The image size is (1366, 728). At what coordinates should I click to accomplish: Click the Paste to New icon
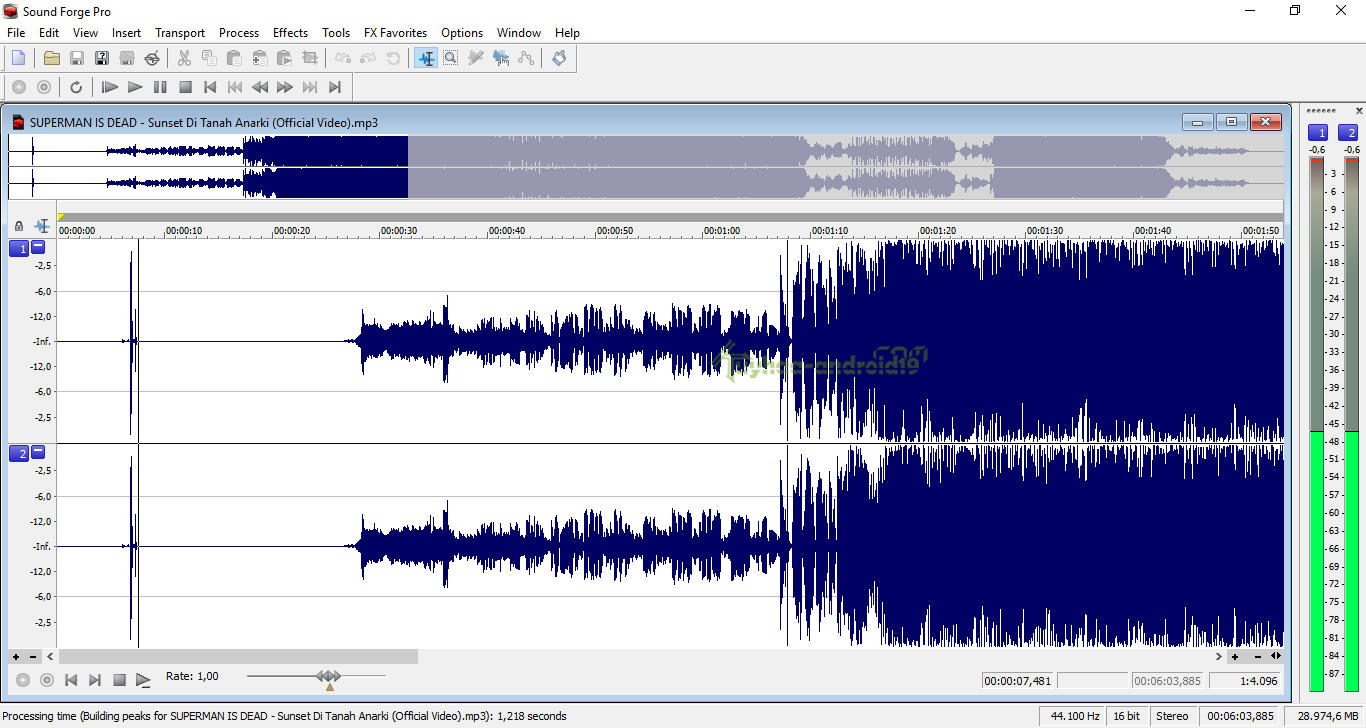[x=284, y=58]
